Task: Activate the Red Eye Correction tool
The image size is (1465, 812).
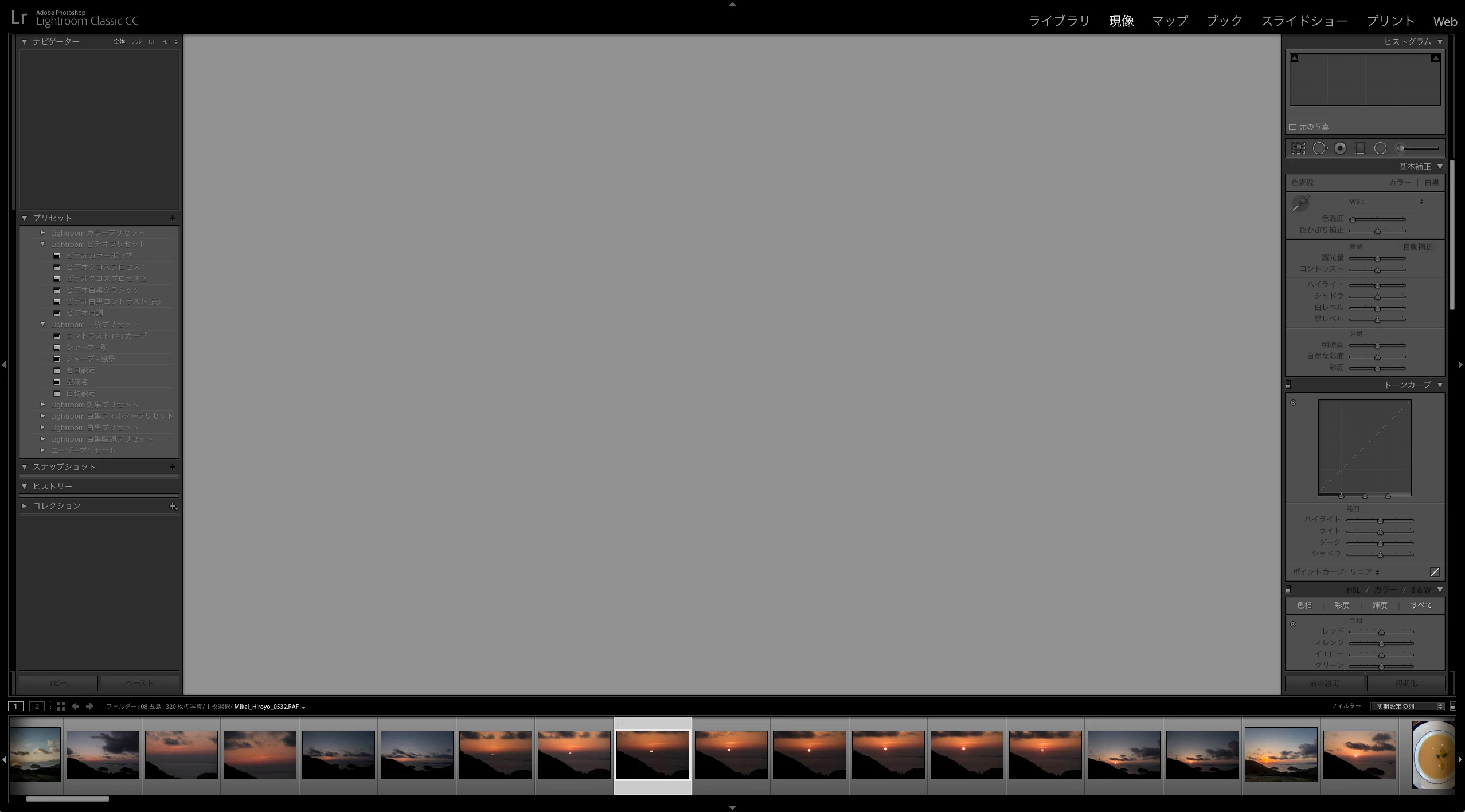Action: (x=1340, y=148)
